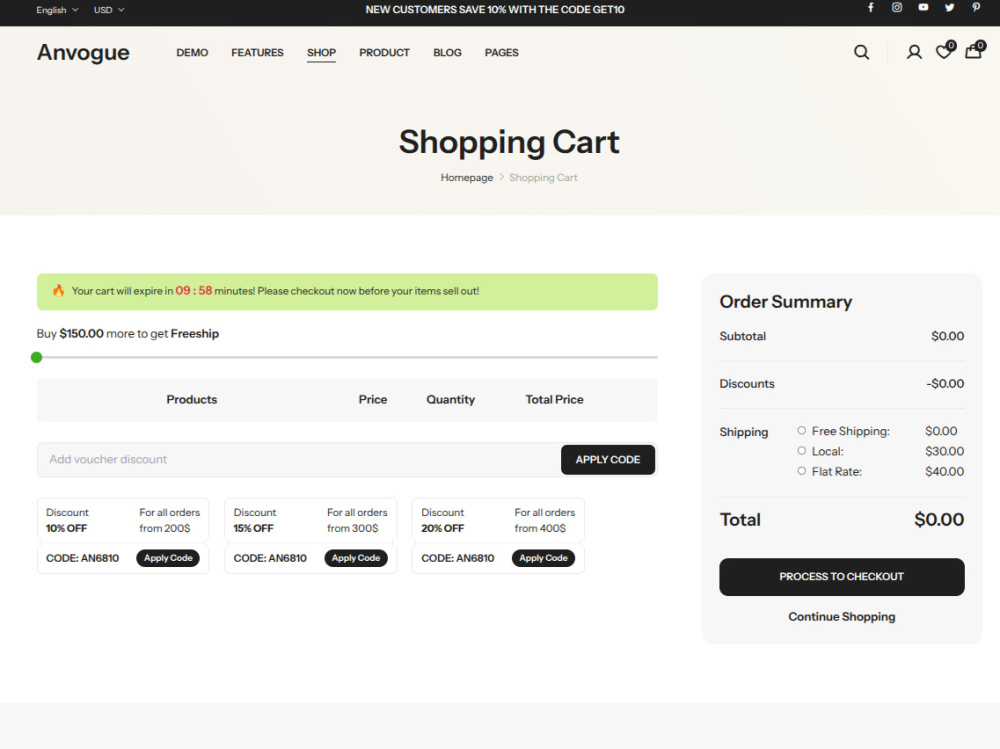Click the Quantity column header
The image size is (1000, 749).
tap(450, 399)
